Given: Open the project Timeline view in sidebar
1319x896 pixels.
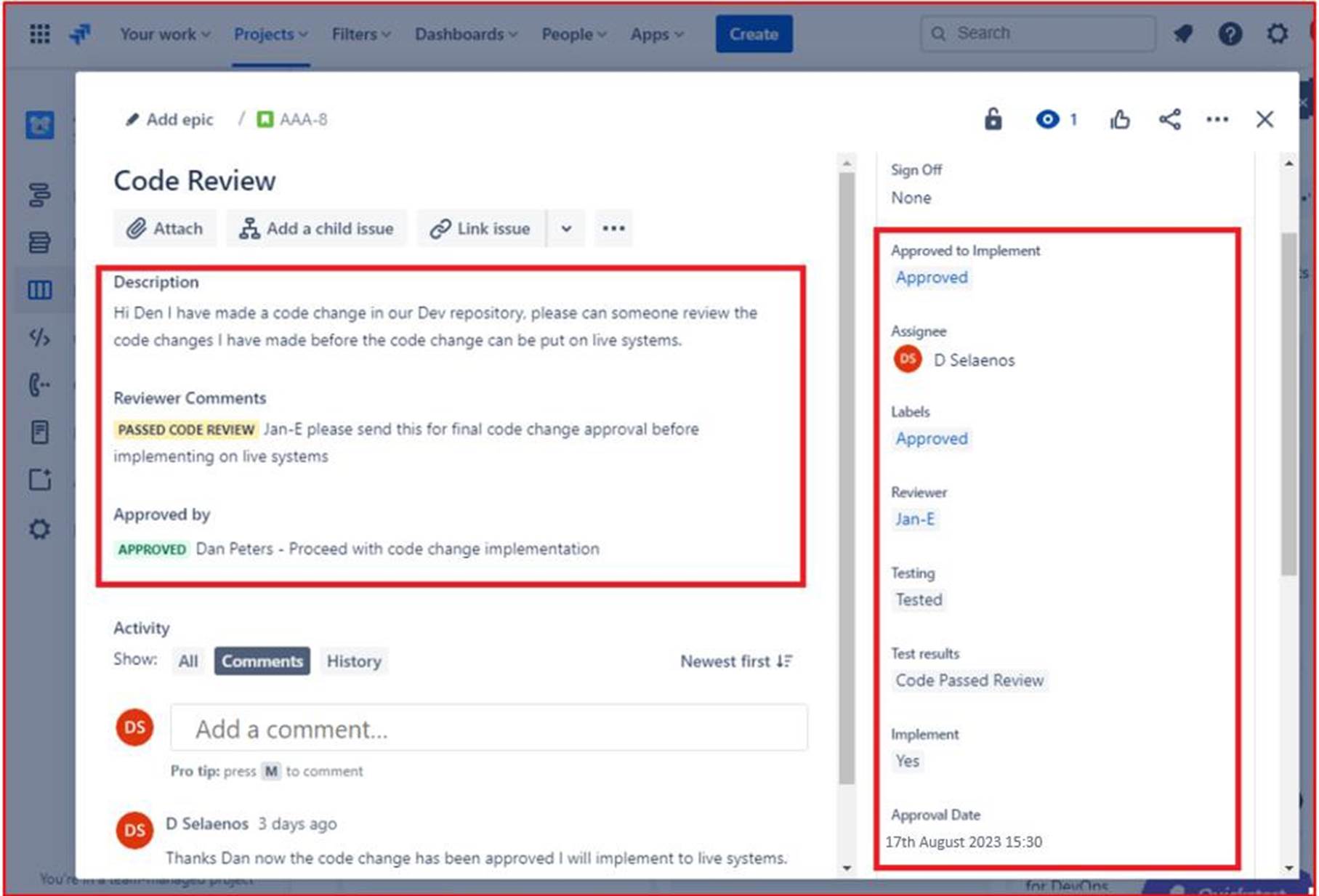Looking at the screenshot, I should pos(40,196).
